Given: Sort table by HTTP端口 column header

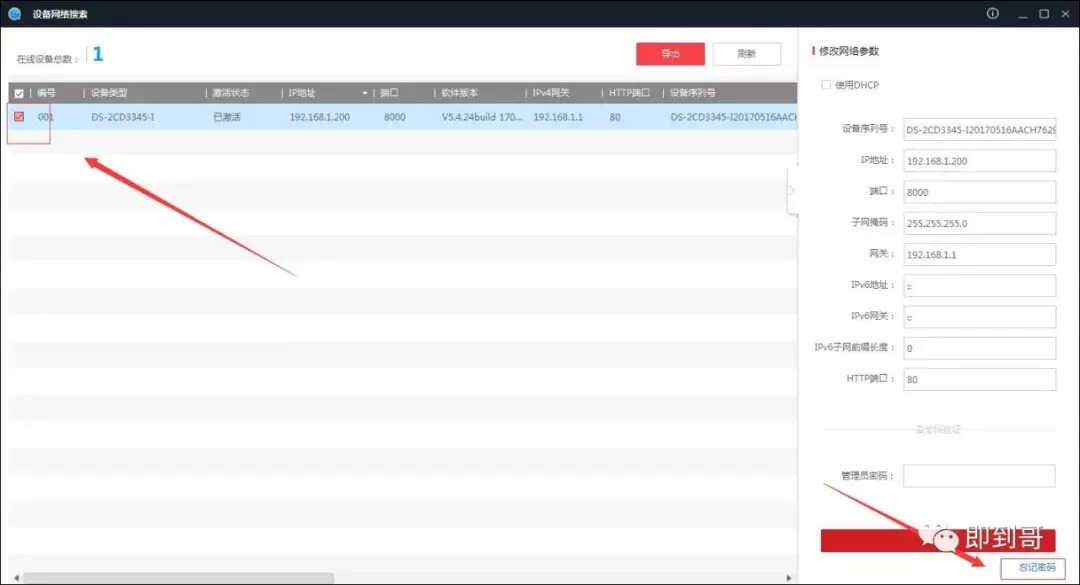Looking at the screenshot, I should tap(629, 93).
